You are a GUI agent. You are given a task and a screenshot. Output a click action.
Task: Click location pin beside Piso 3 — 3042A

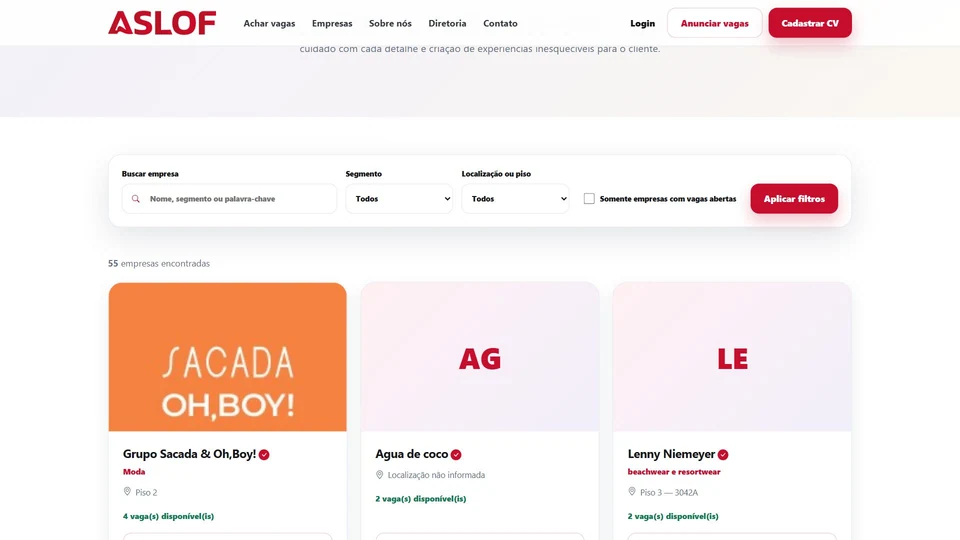(632, 492)
